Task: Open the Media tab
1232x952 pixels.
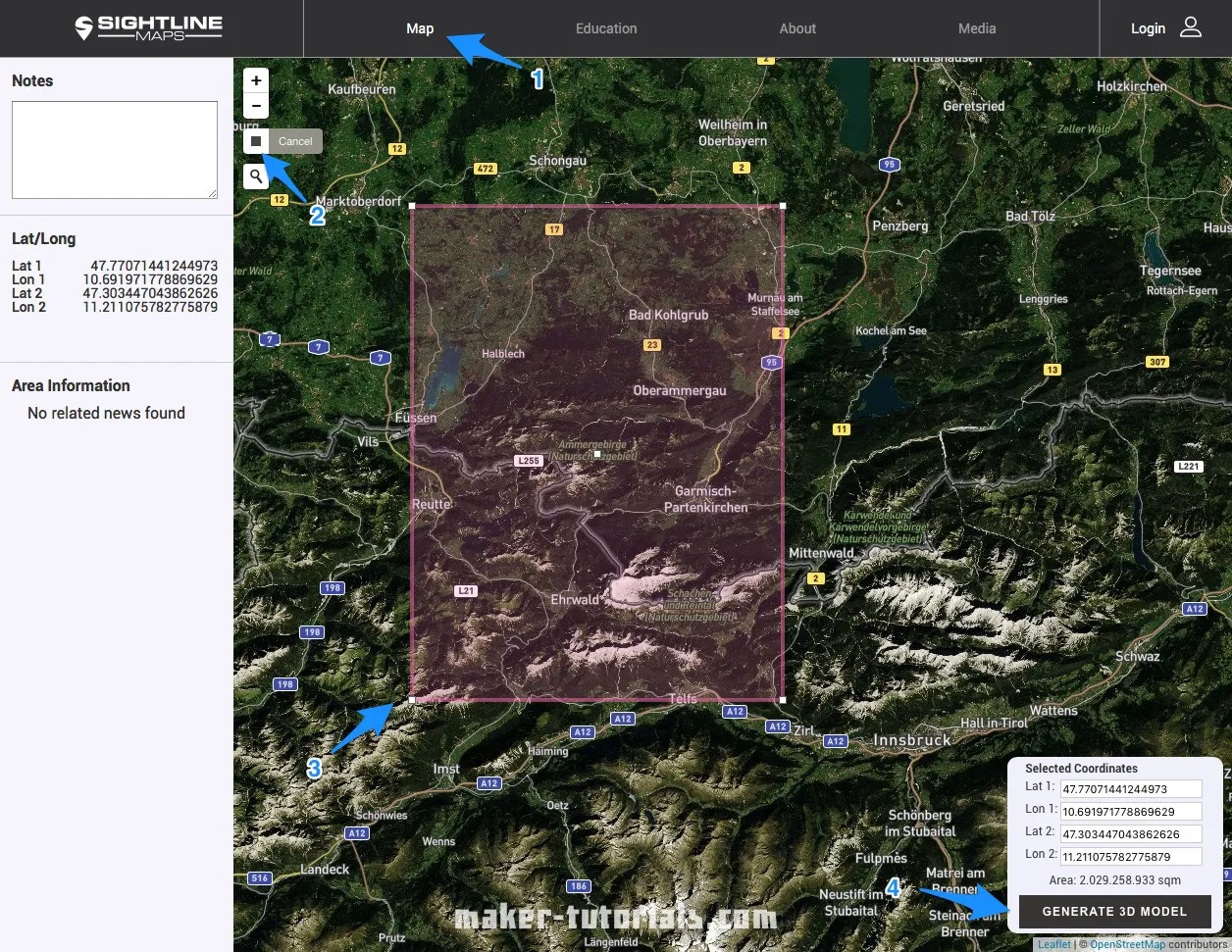Action: 977,28
